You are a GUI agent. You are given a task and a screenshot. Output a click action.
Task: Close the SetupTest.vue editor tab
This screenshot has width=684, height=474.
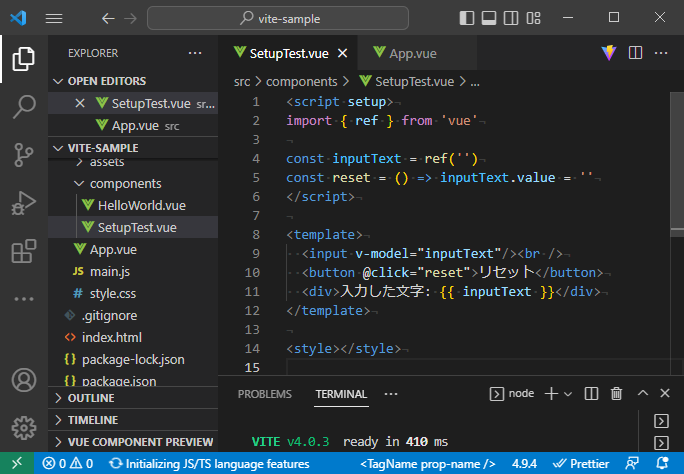pyautogui.click(x=343, y=53)
